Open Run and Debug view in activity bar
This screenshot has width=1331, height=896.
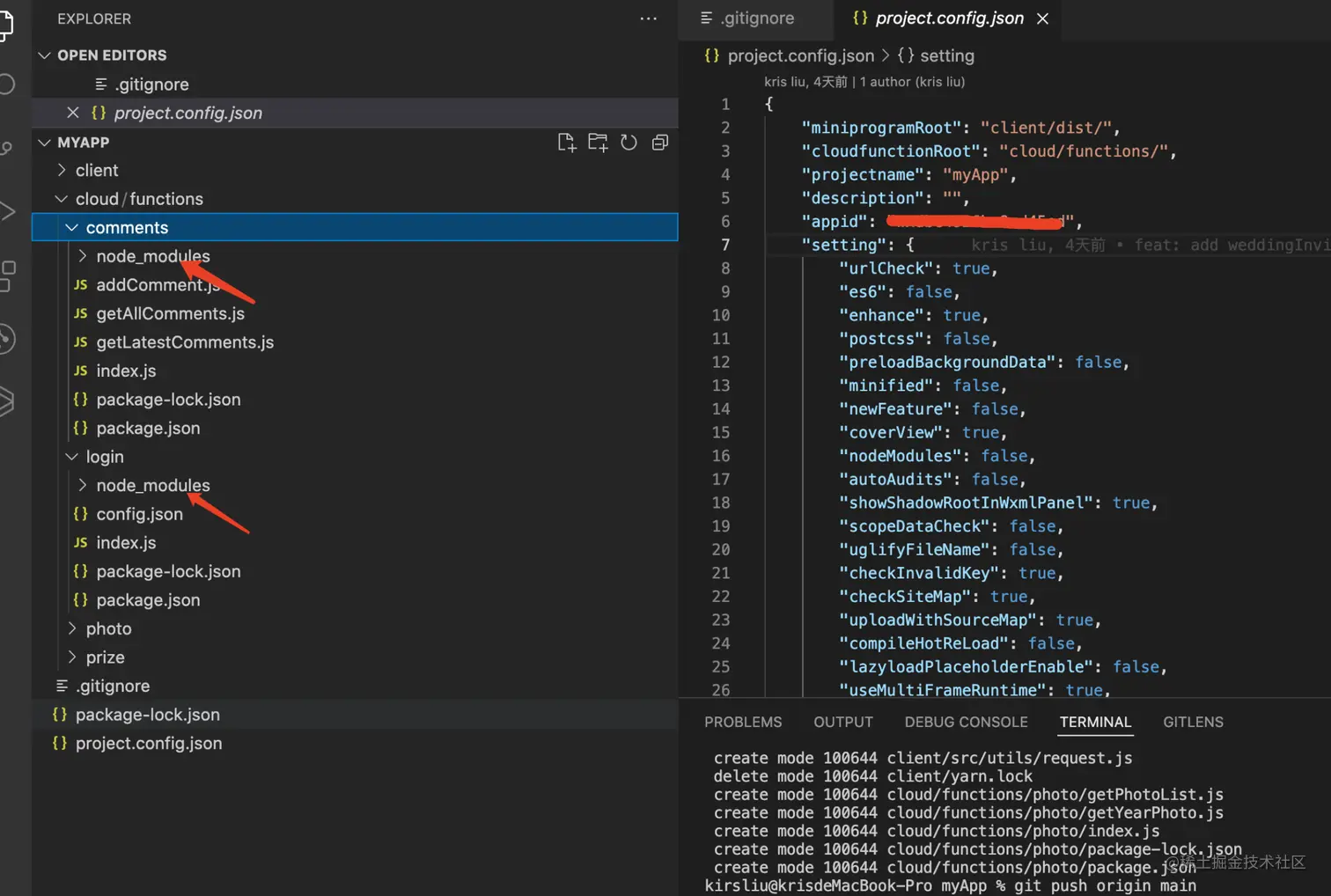click(x=7, y=211)
